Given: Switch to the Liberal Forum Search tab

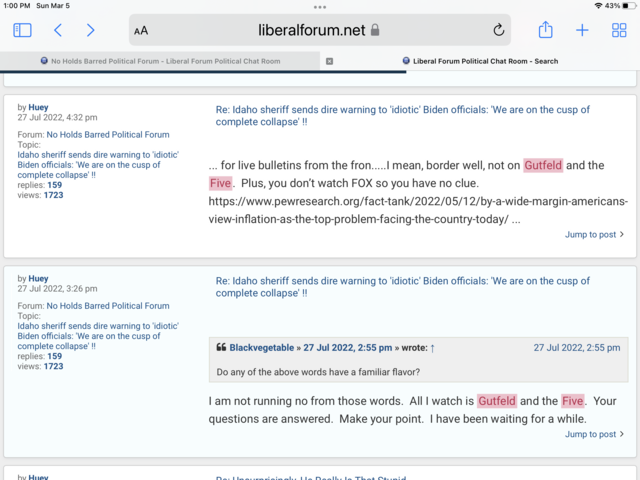Looking at the screenshot, I should click(x=480, y=61).
